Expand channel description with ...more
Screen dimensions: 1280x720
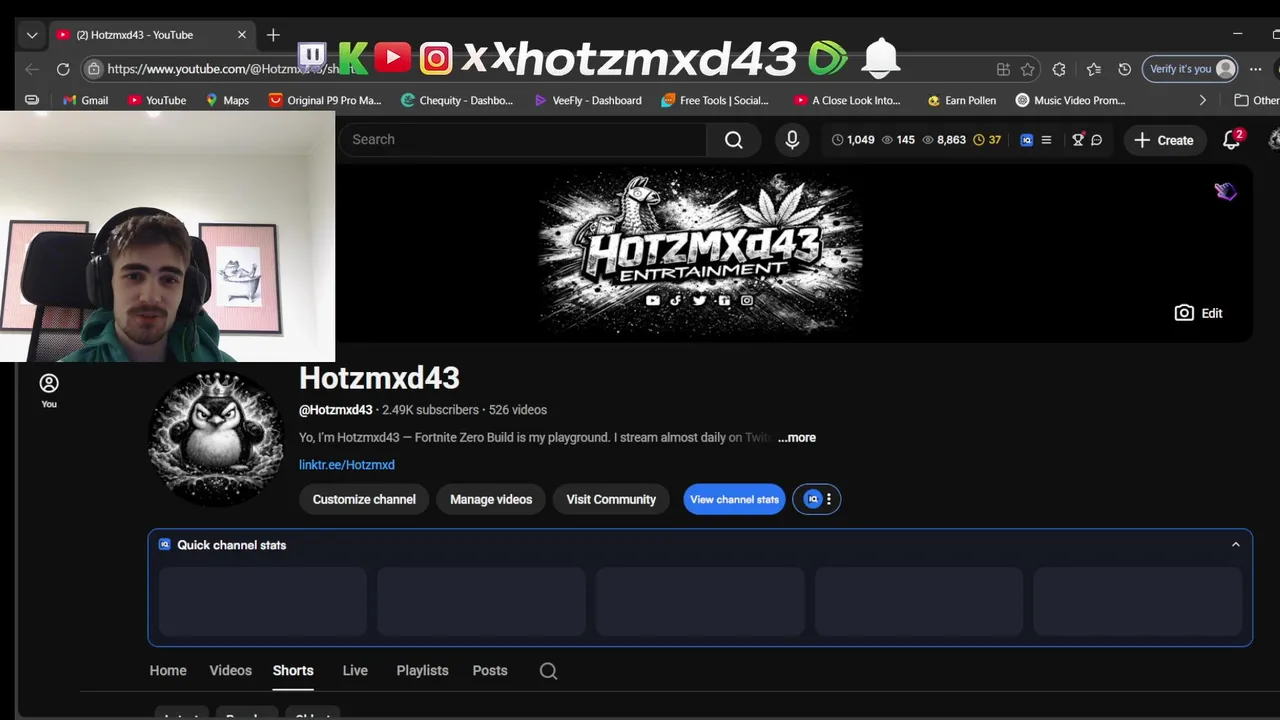coord(797,438)
